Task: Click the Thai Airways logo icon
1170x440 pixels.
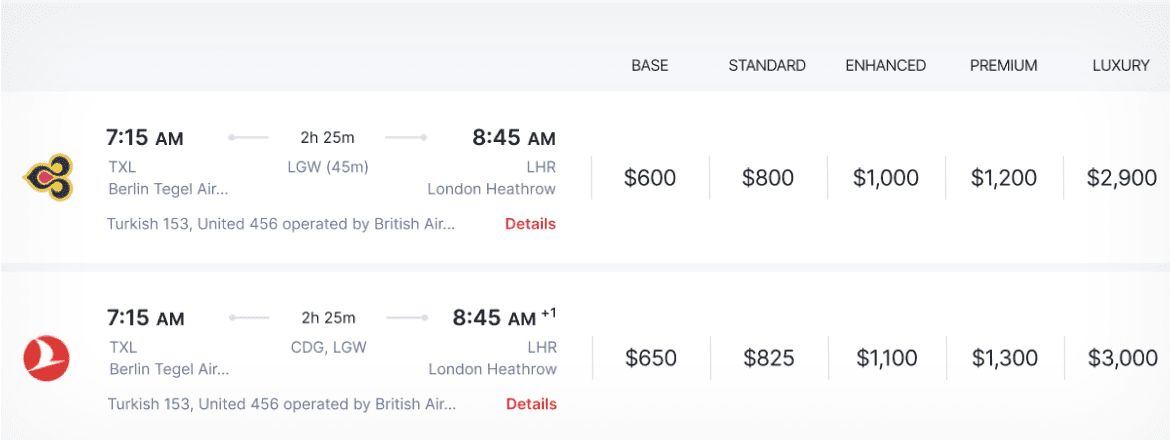Action: click(x=45, y=178)
